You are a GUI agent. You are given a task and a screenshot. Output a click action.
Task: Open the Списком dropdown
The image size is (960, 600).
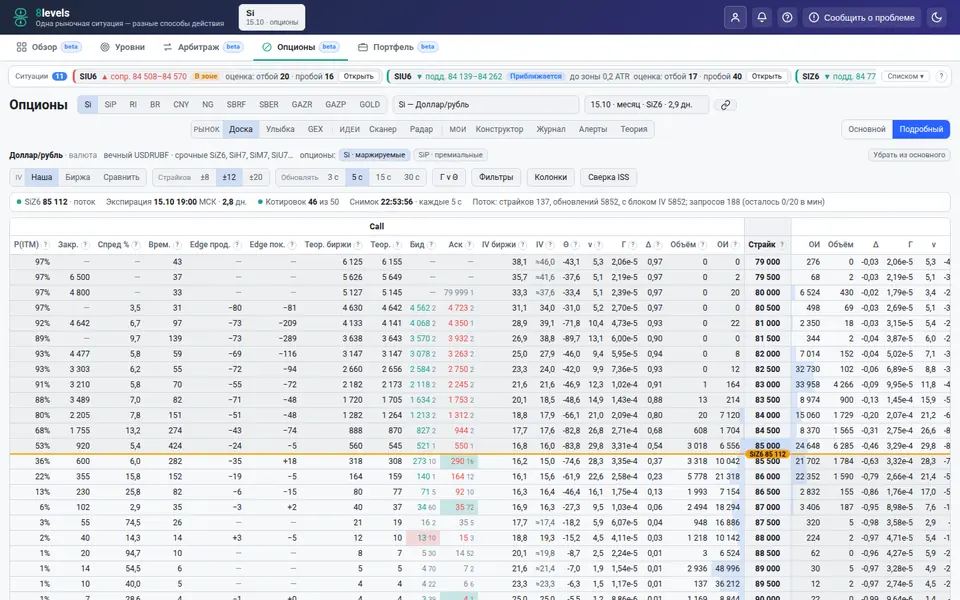click(906, 77)
